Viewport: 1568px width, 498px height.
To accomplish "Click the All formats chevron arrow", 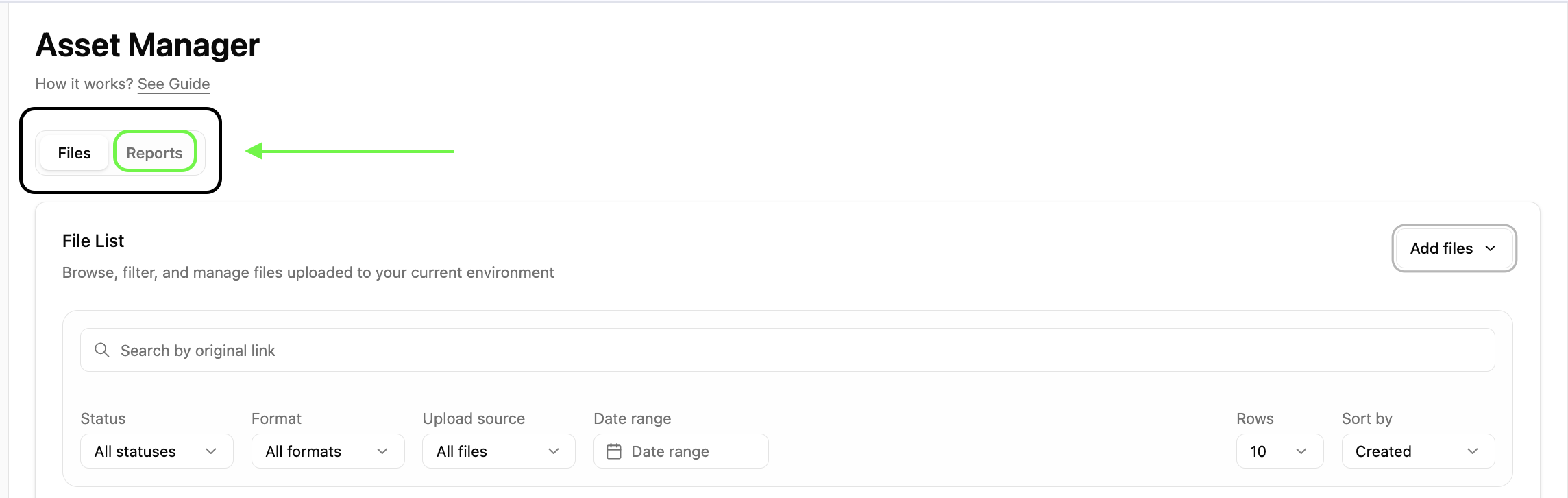I will point(382,451).
